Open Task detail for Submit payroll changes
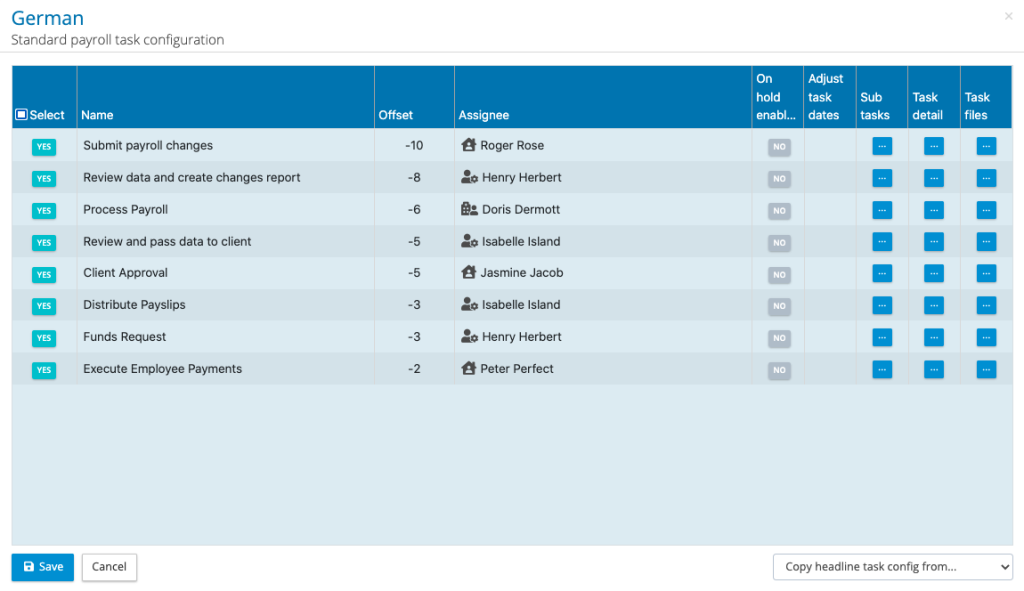The width and height of the screenshot is (1024, 591). pos(933,145)
